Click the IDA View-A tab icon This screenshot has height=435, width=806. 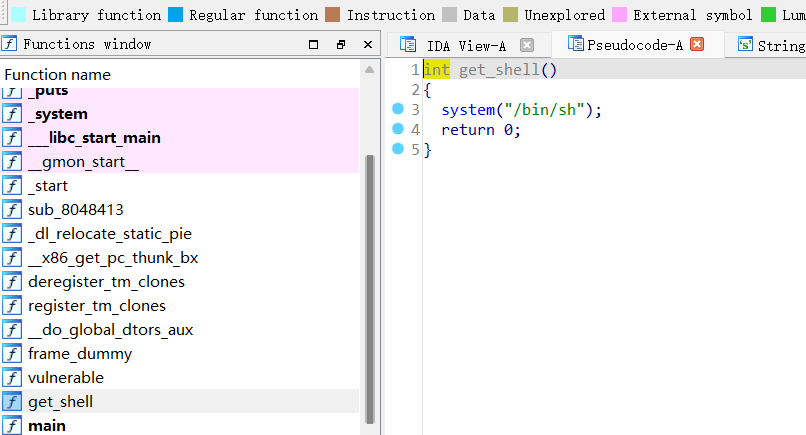click(x=408, y=45)
